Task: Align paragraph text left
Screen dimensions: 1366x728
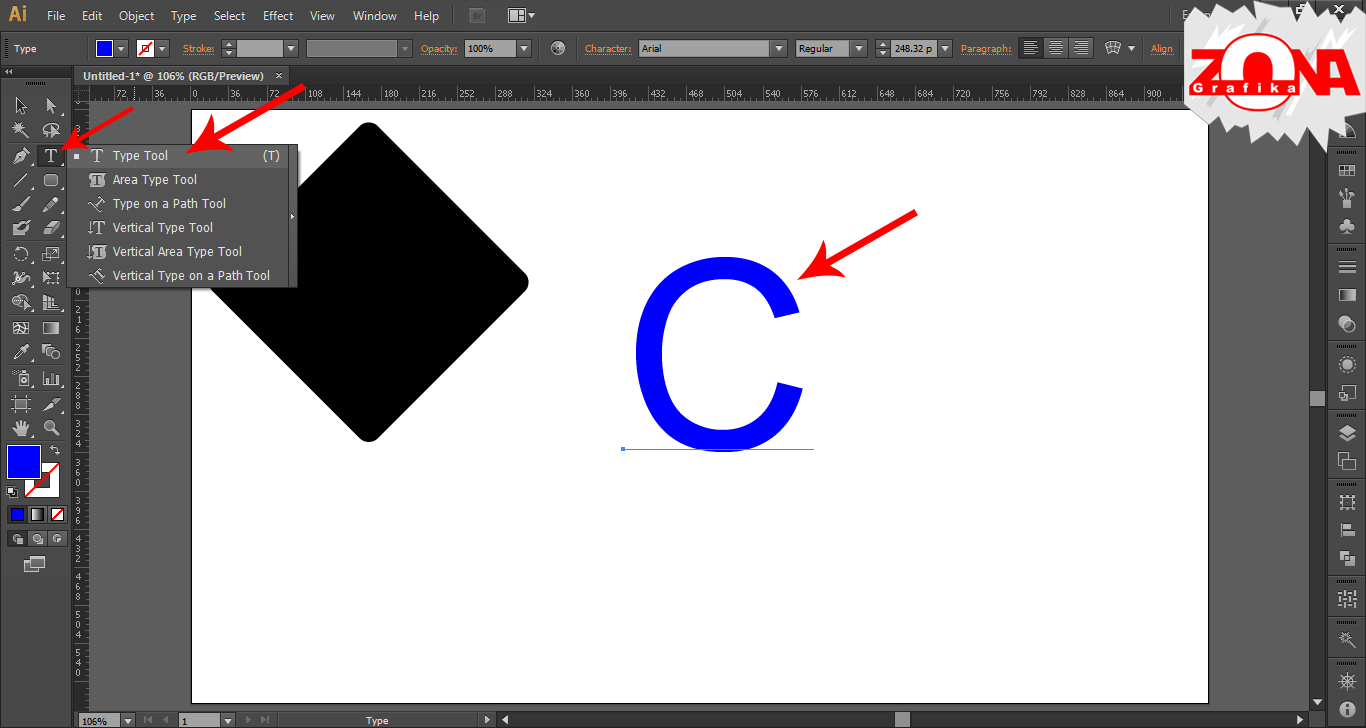Action: point(1031,48)
